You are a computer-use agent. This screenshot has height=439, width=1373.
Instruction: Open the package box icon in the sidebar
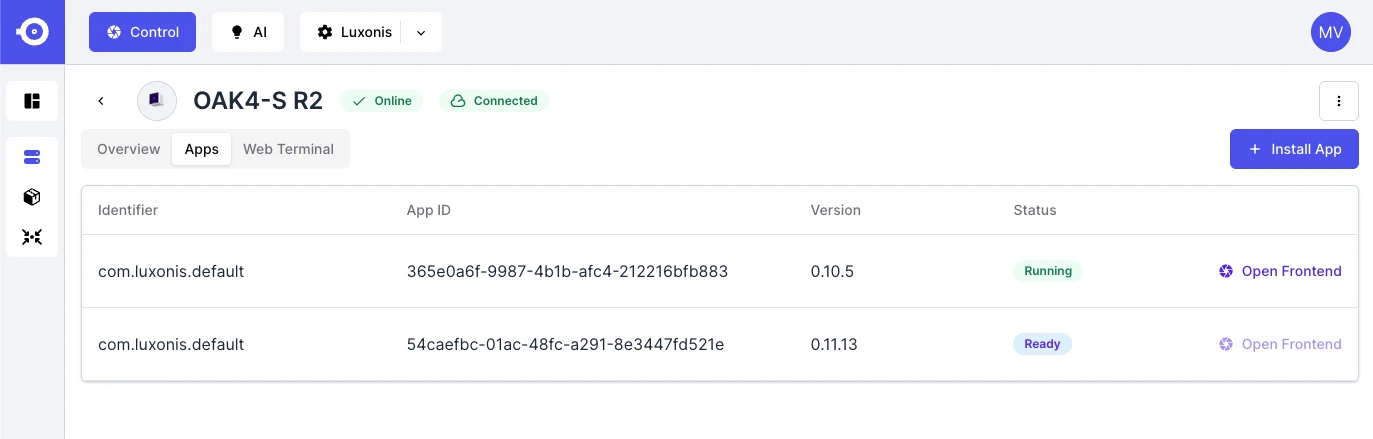click(x=32, y=197)
